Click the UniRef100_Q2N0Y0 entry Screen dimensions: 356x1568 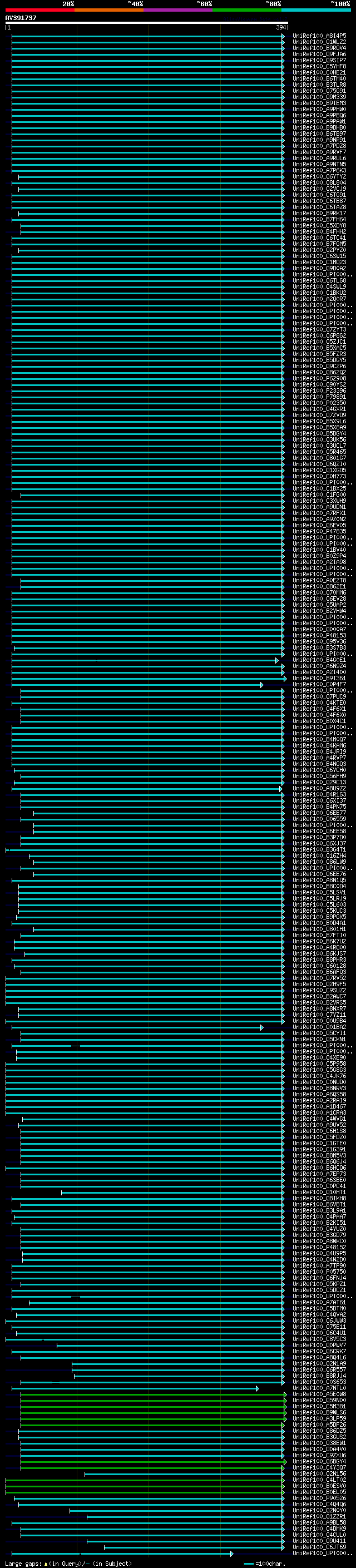point(319,1510)
